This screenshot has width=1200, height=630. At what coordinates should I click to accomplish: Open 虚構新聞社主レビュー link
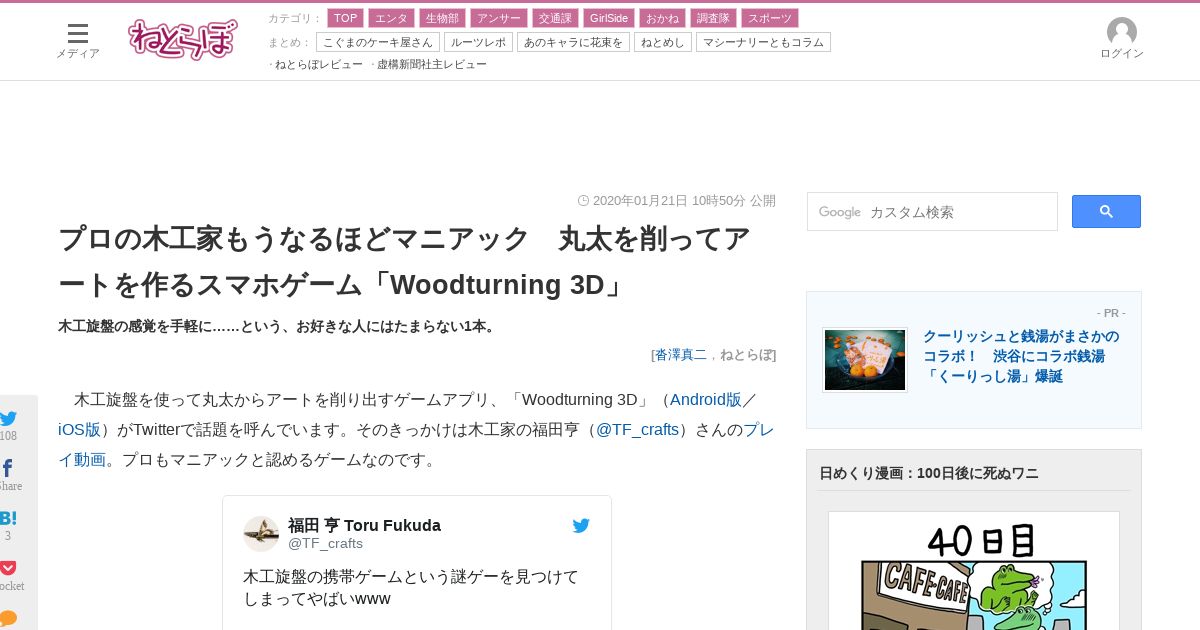click(x=432, y=64)
